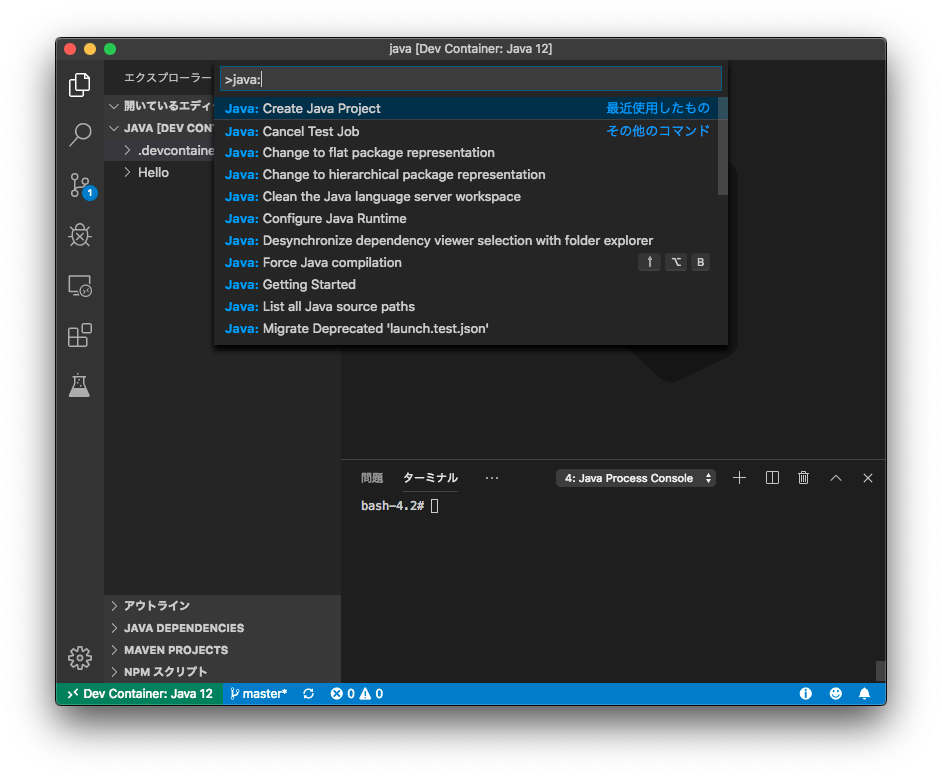Run Java: Create Java Project command

466,109
